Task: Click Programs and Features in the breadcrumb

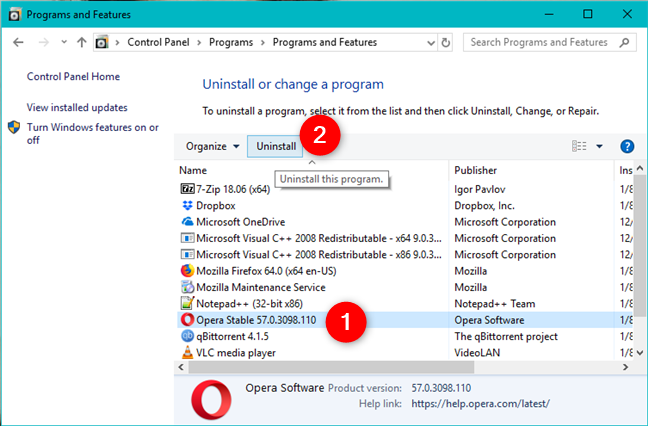Action: click(325, 42)
